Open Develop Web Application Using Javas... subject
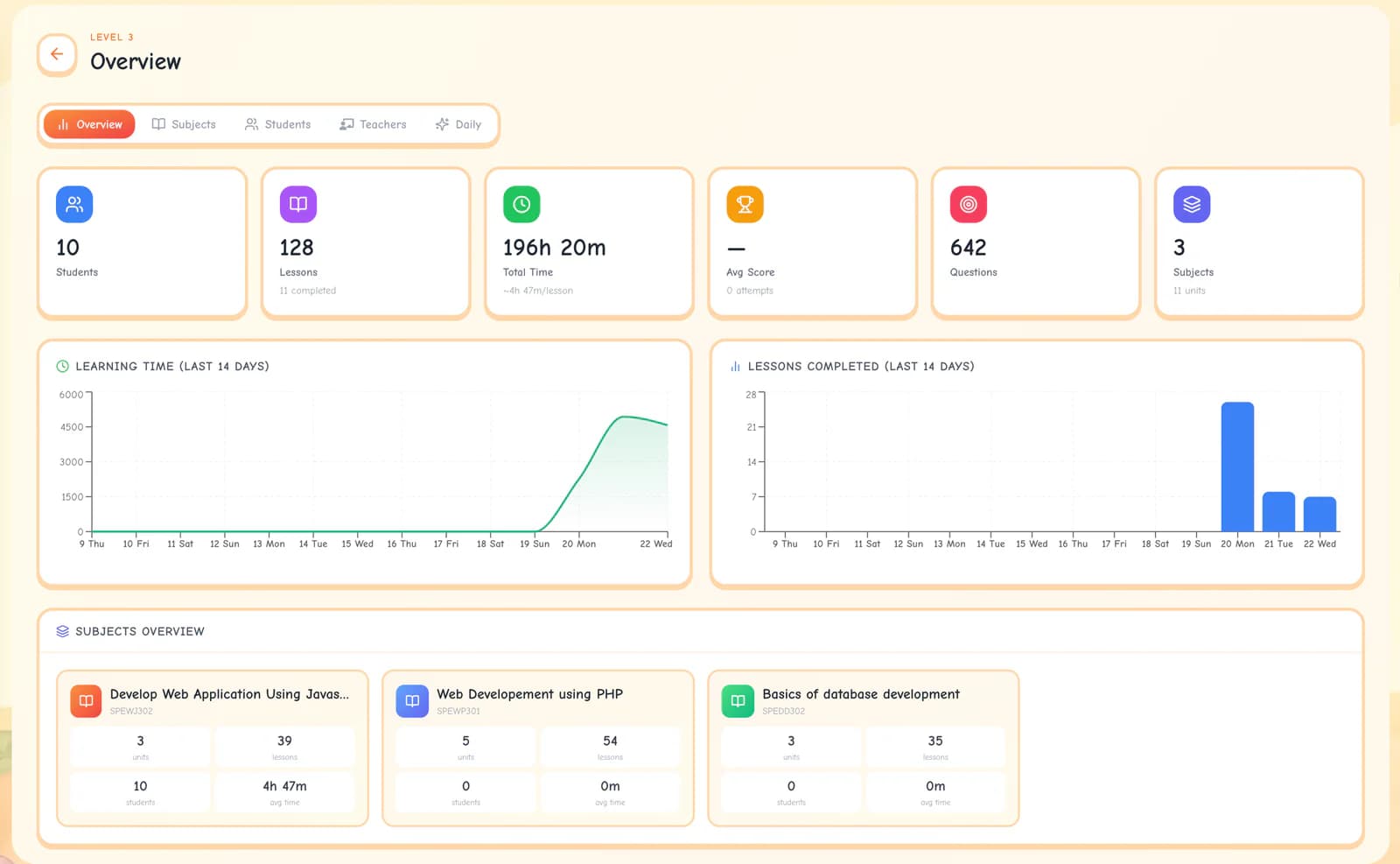Image resolution: width=1400 pixels, height=864 pixels. (213, 748)
